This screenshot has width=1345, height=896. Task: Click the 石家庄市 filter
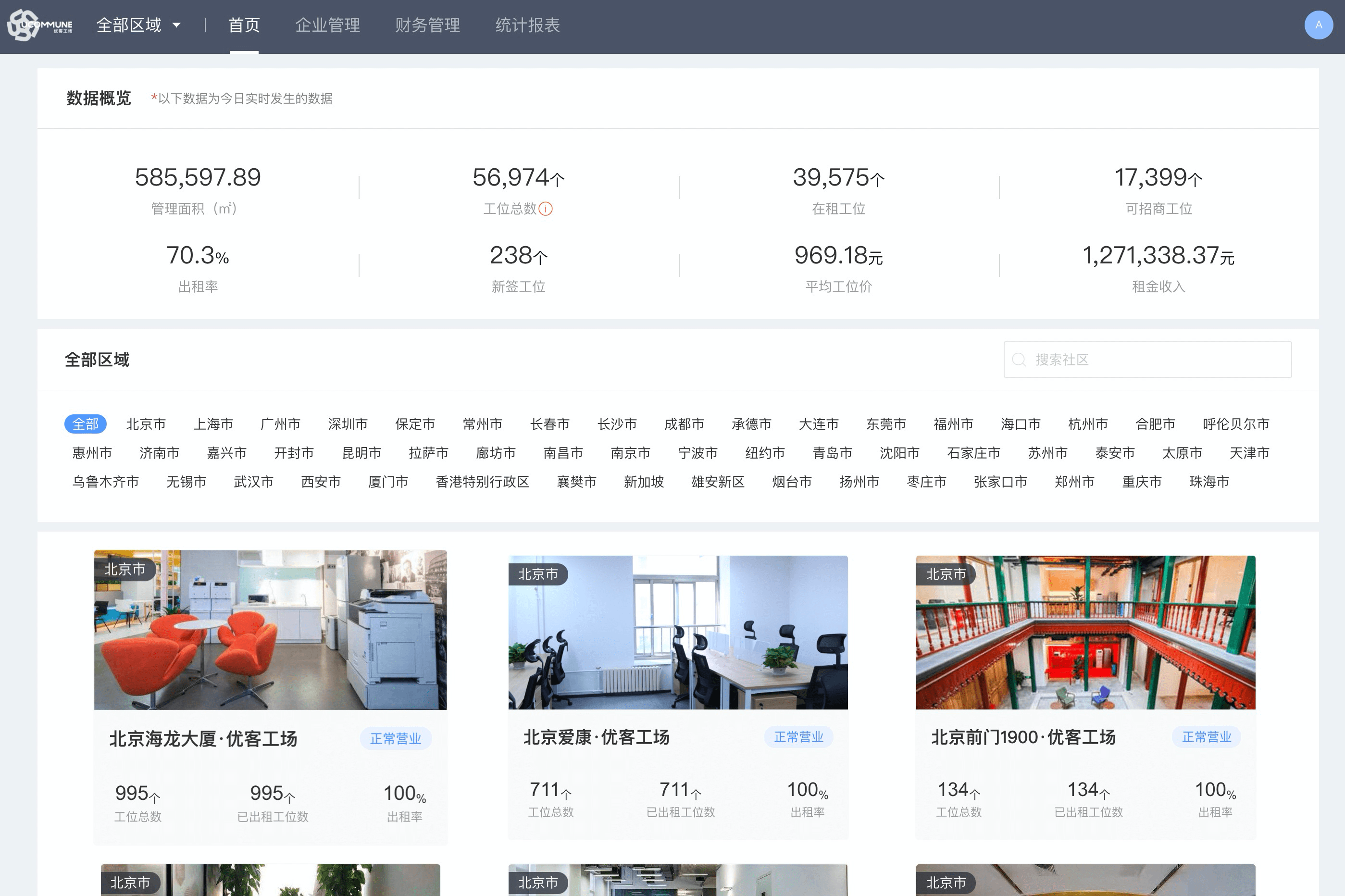coord(973,453)
